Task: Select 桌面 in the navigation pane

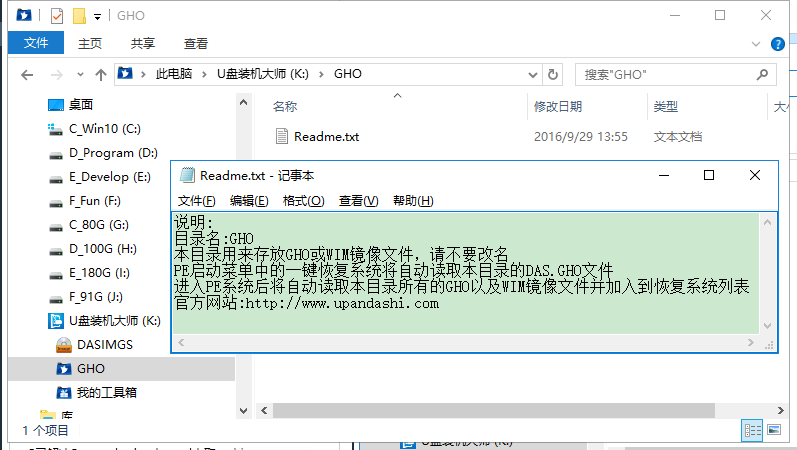Action: click(x=81, y=105)
